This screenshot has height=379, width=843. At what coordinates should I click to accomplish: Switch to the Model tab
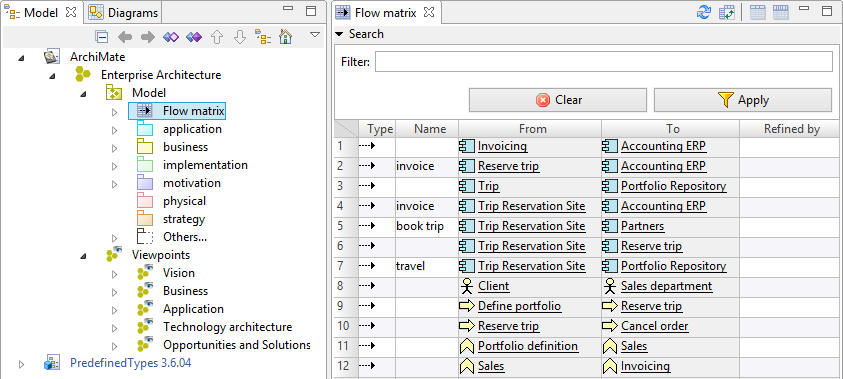click(x=41, y=12)
